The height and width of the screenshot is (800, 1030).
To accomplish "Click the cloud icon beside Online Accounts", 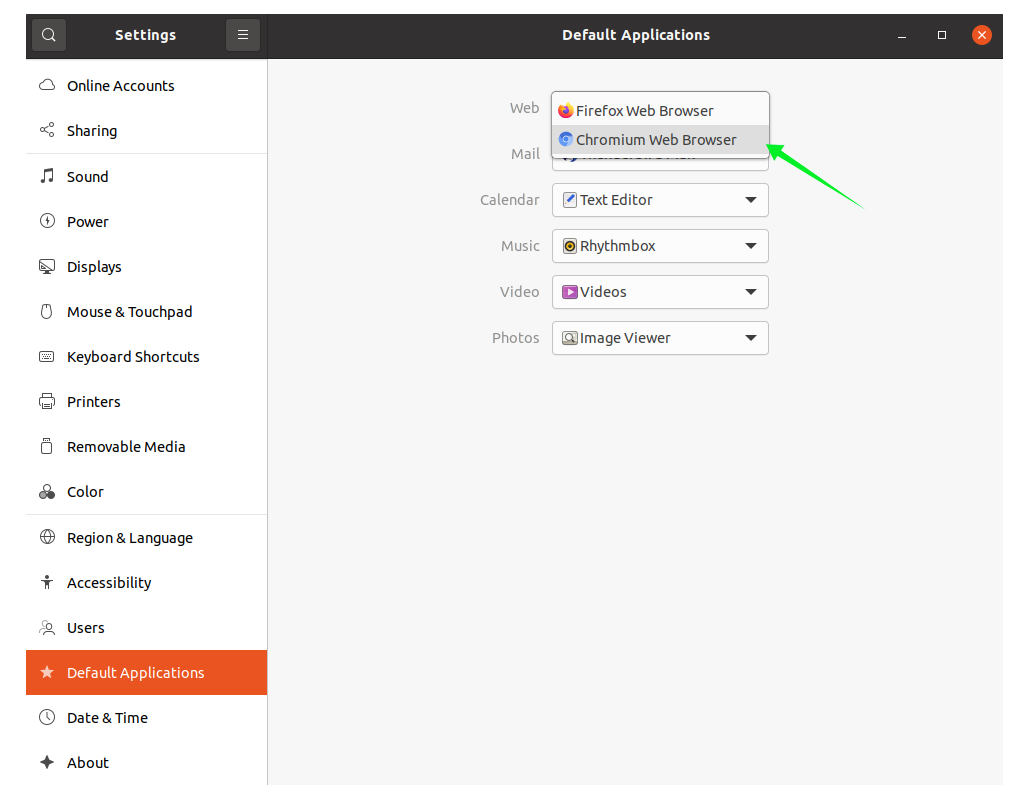I will [47, 85].
